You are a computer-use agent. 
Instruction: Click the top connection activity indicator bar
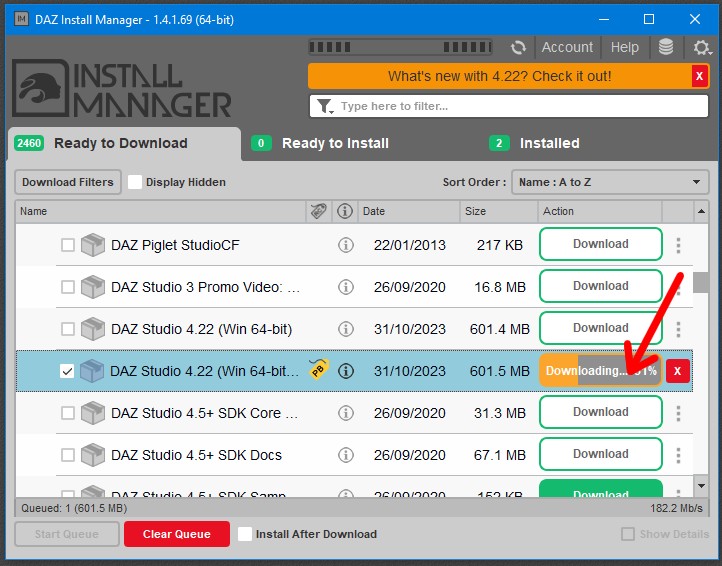click(x=400, y=47)
